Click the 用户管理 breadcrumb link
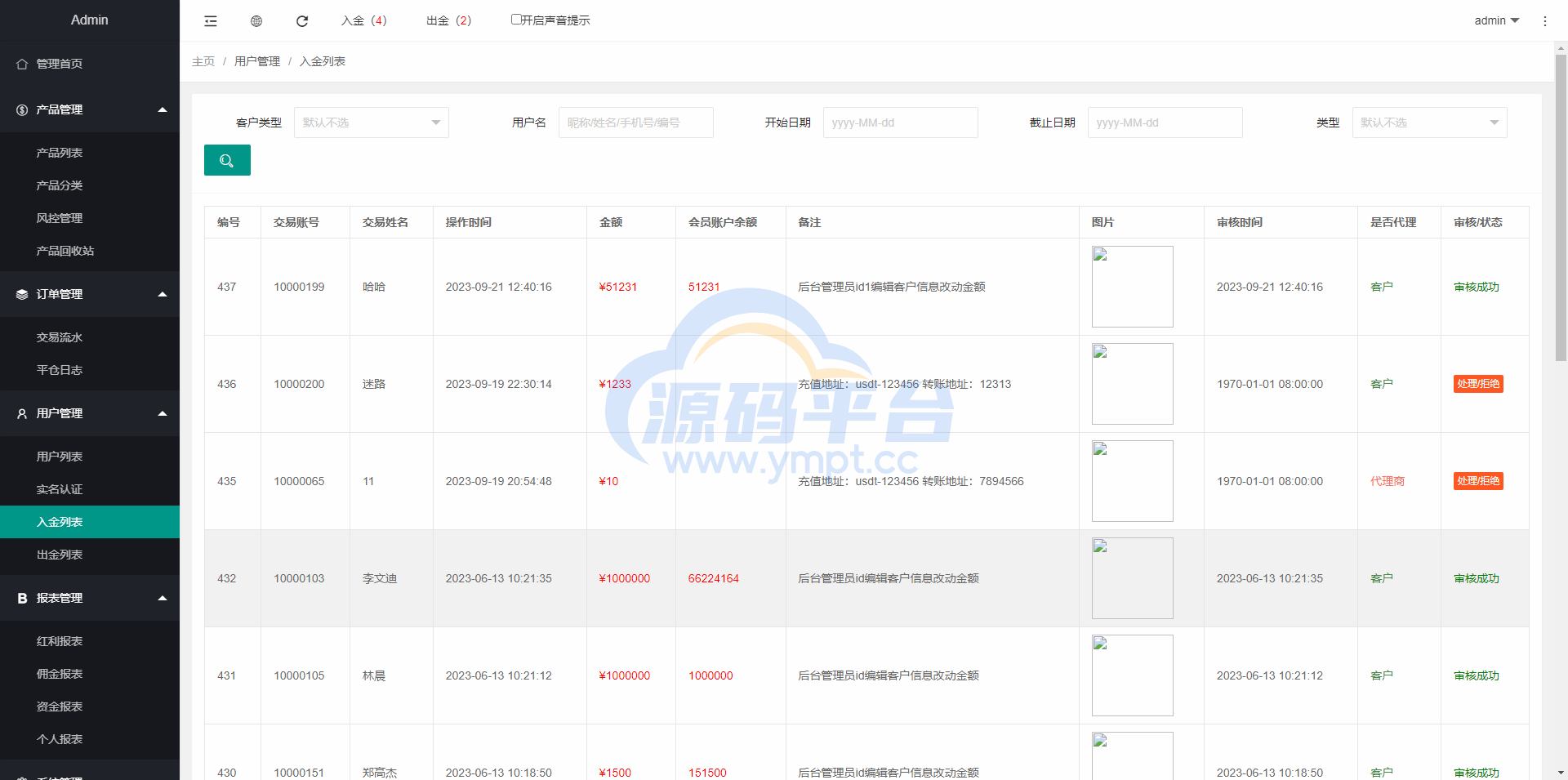The width and height of the screenshot is (1568, 780). tap(257, 61)
